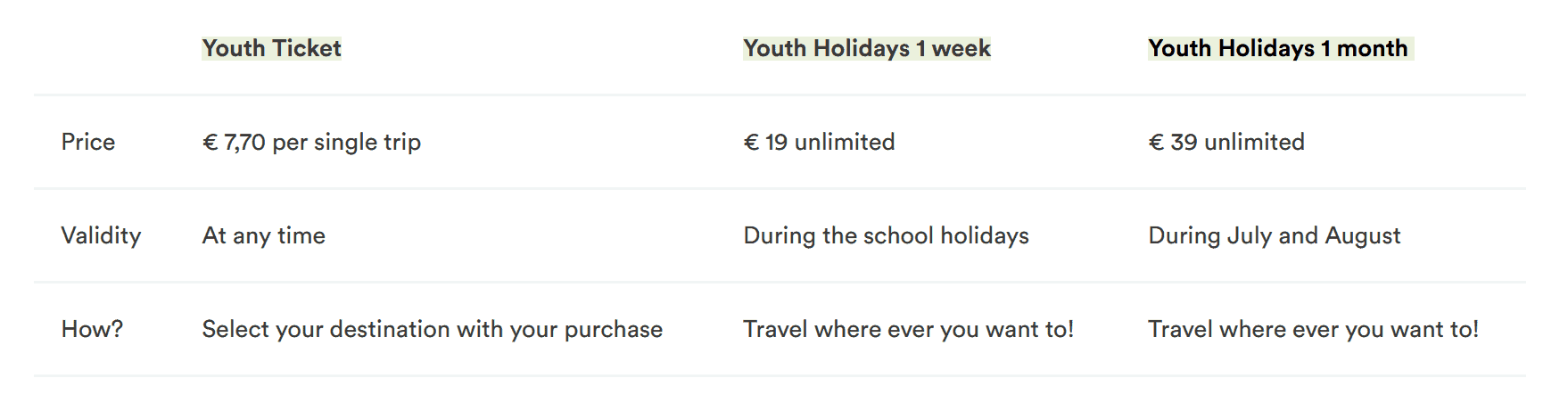Select the At any time validity cell
This screenshot has height=403, width=1568.
tap(264, 235)
